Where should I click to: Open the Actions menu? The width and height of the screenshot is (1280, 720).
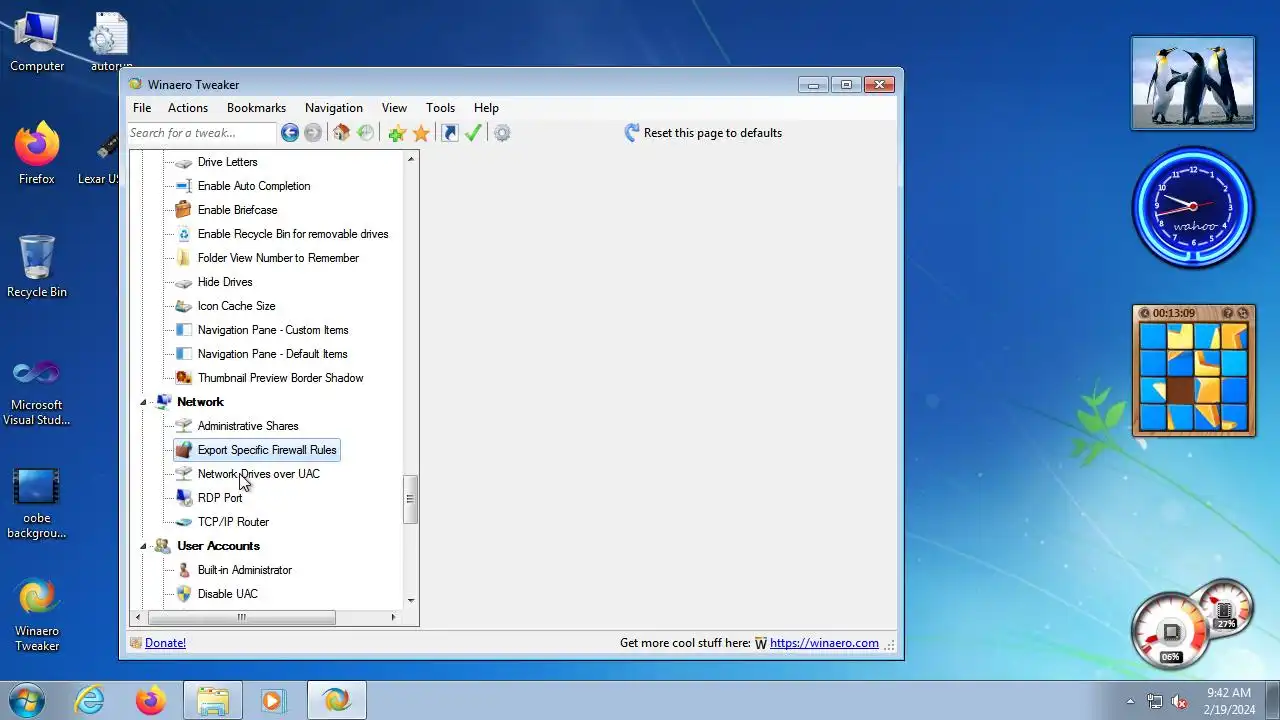pyautogui.click(x=188, y=108)
